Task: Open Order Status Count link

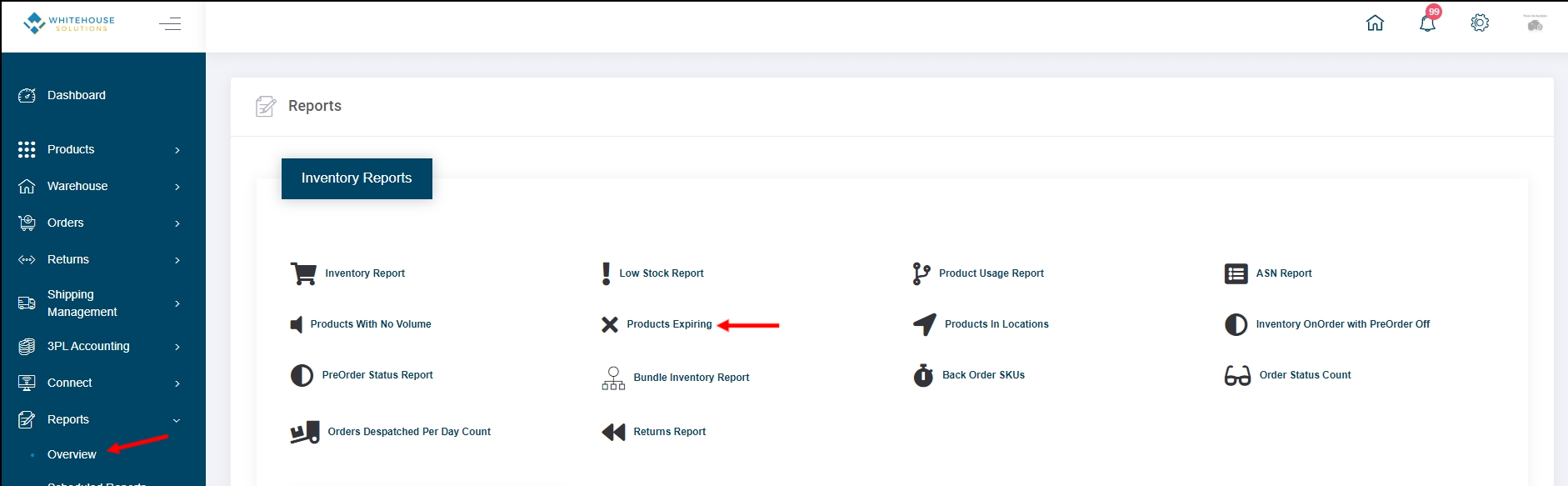Action: 1306,375
